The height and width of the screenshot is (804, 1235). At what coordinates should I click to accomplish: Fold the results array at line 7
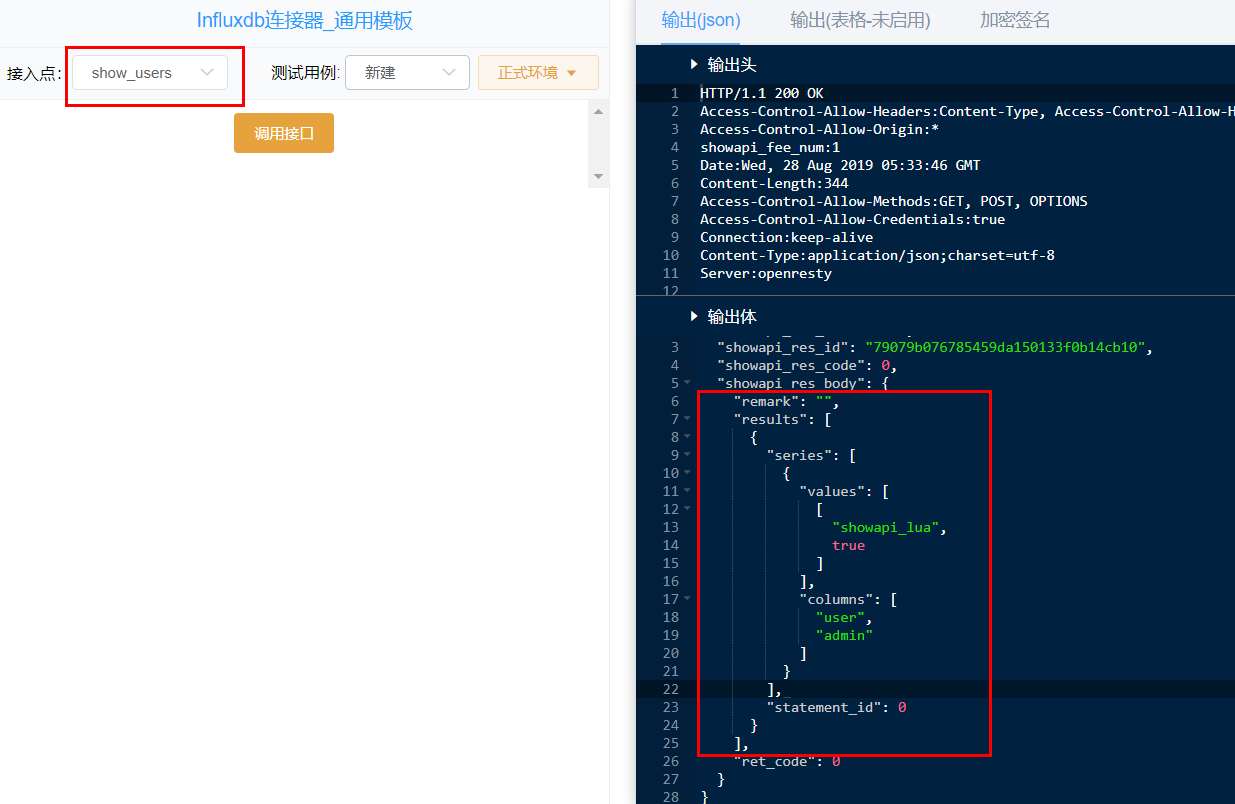(x=687, y=419)
